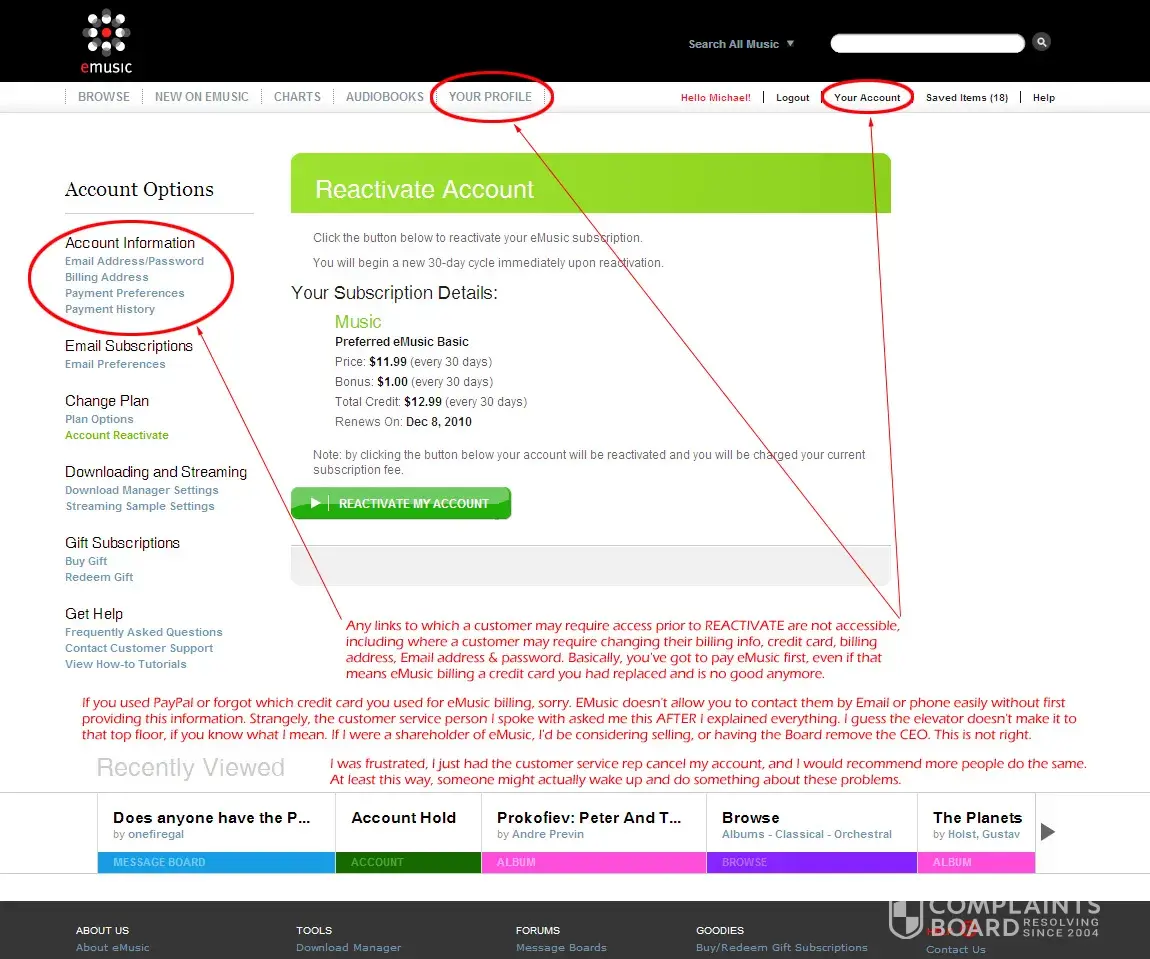1150x959 pixels.
Task: Open NEW ON EMUSIC menu
Action: 202,97
